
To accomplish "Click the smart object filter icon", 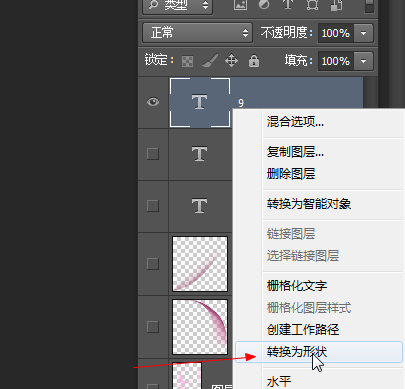I will tap(336, 5).
